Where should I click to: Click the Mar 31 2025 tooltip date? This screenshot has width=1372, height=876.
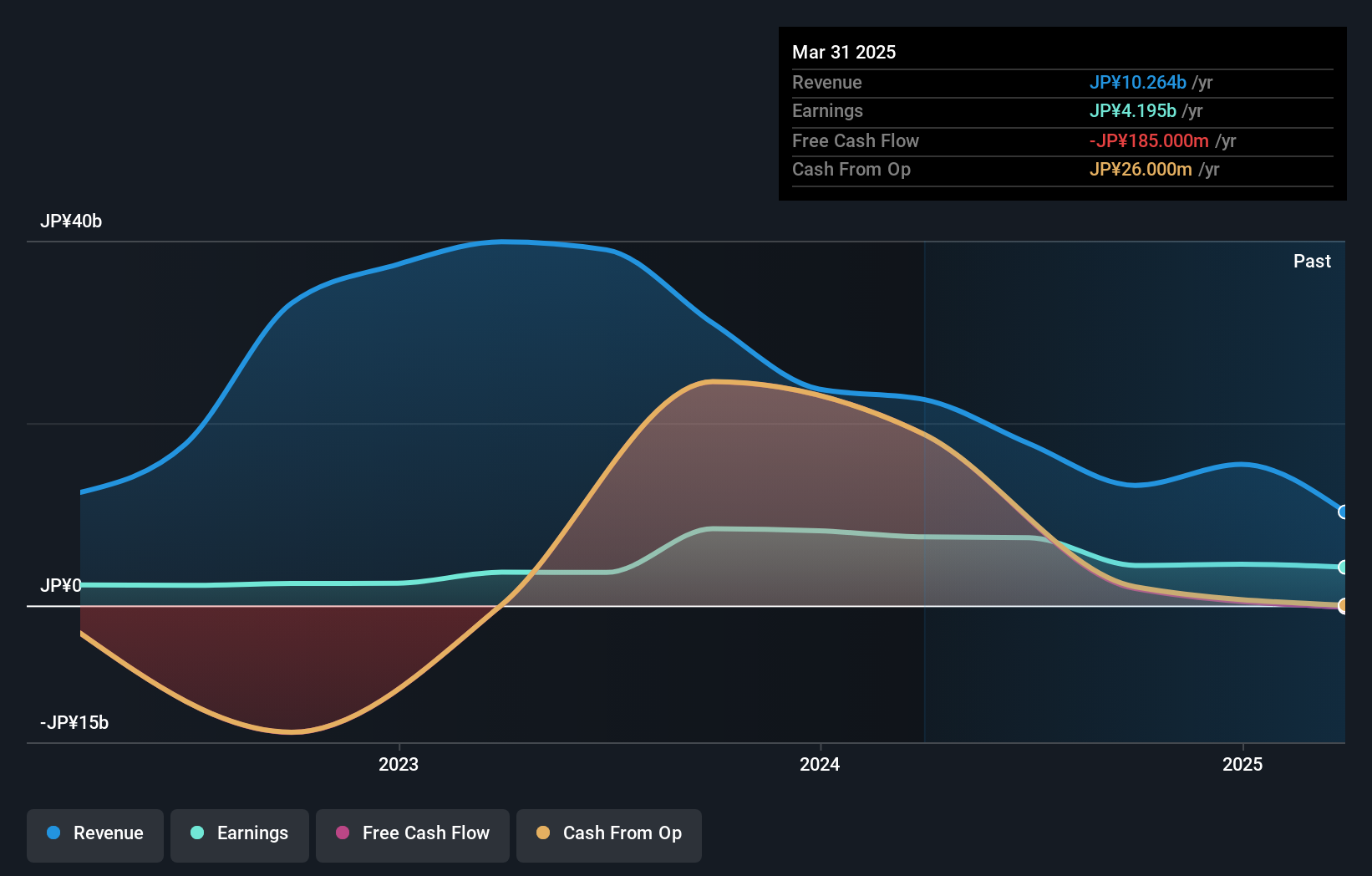point(844,52)
